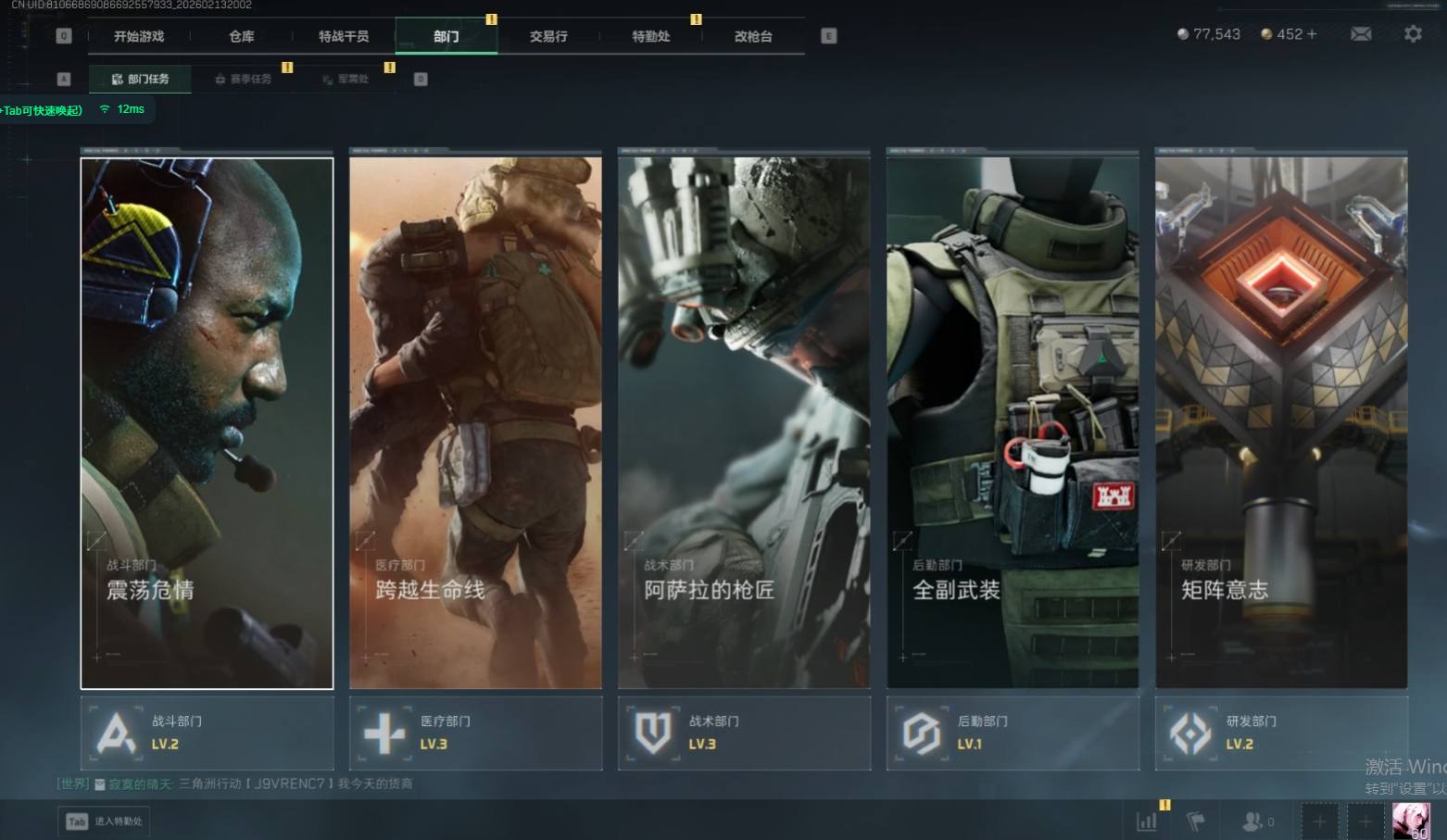Click expand icon on 矩阵意志 card
The height and width of the screenshot is (840, 1447).
pos(1171,540)
